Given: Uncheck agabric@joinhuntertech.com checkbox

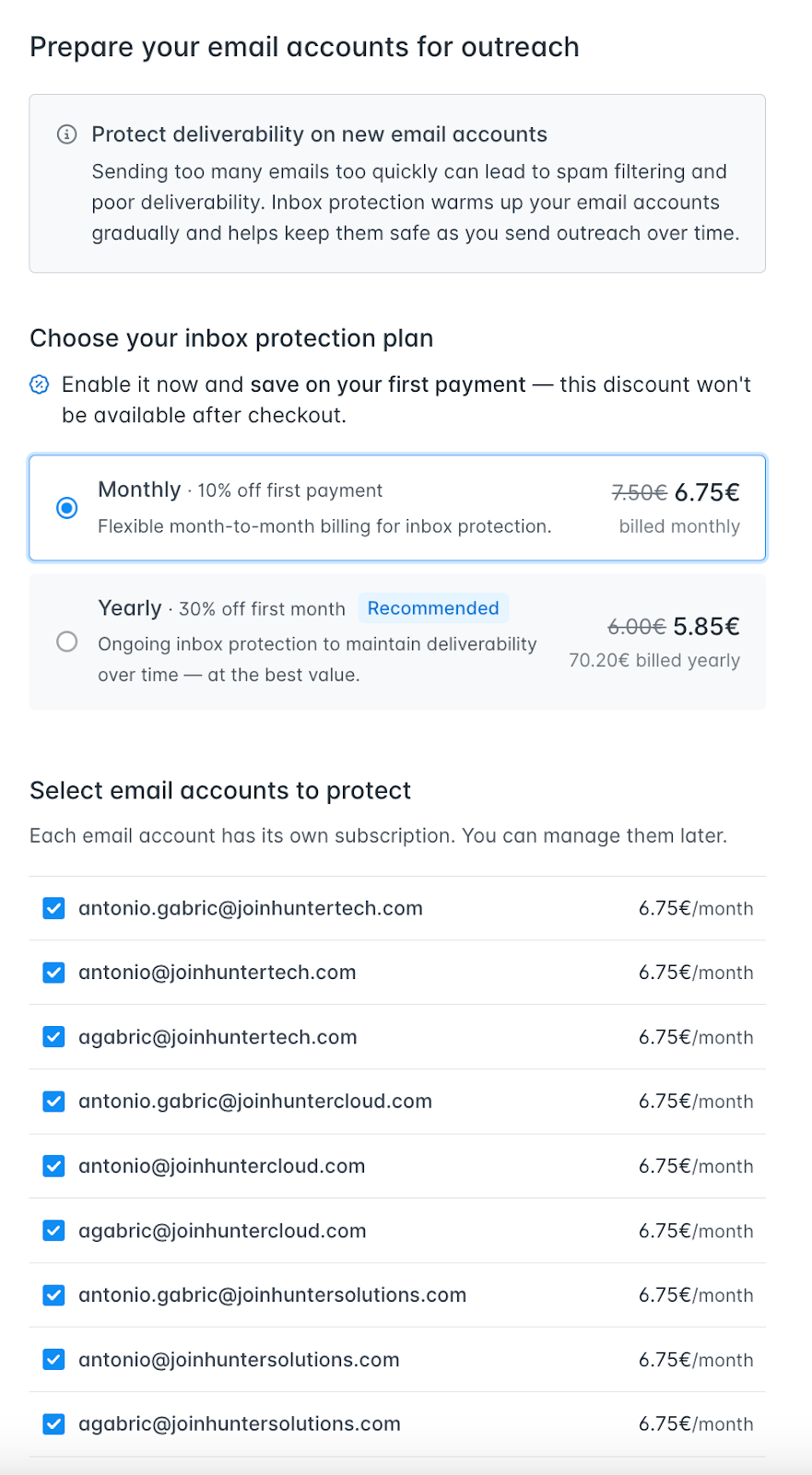Looking at the screenshot, I should click(54, 1037).
